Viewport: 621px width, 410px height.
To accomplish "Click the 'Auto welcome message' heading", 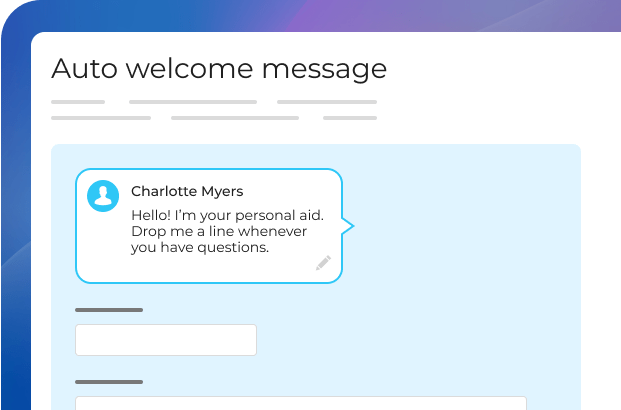I will click(219, 69).
